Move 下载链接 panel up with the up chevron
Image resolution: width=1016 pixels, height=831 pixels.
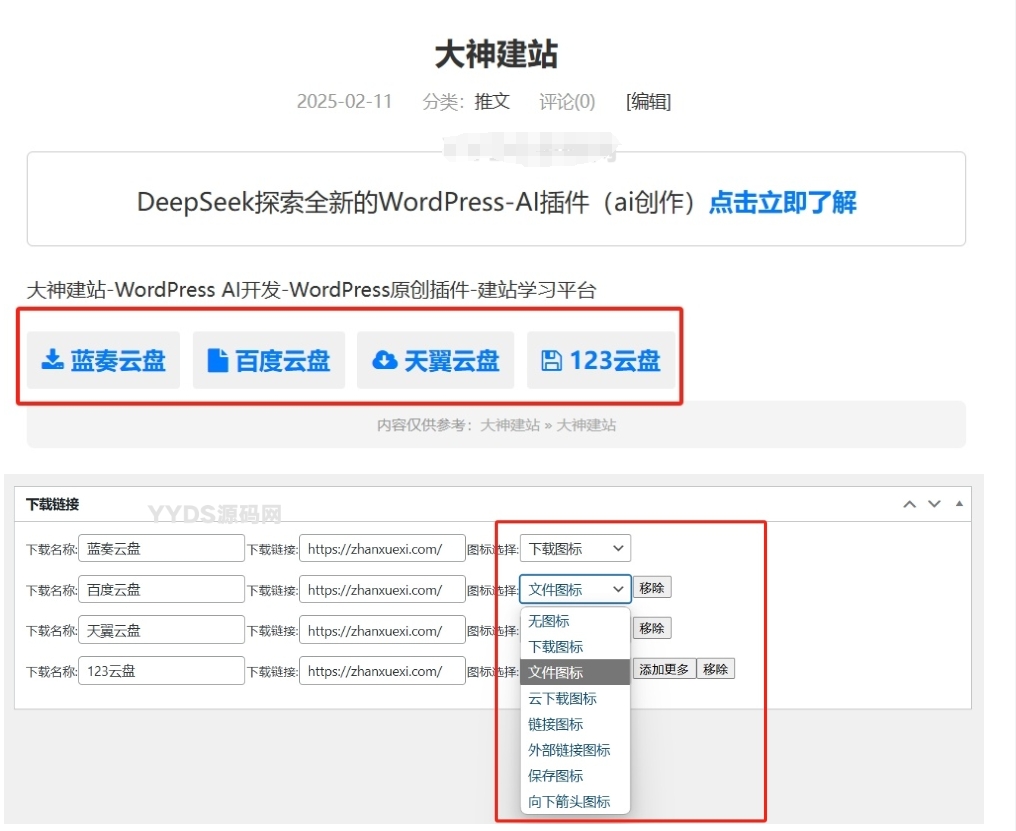click(x=910, y=504)
